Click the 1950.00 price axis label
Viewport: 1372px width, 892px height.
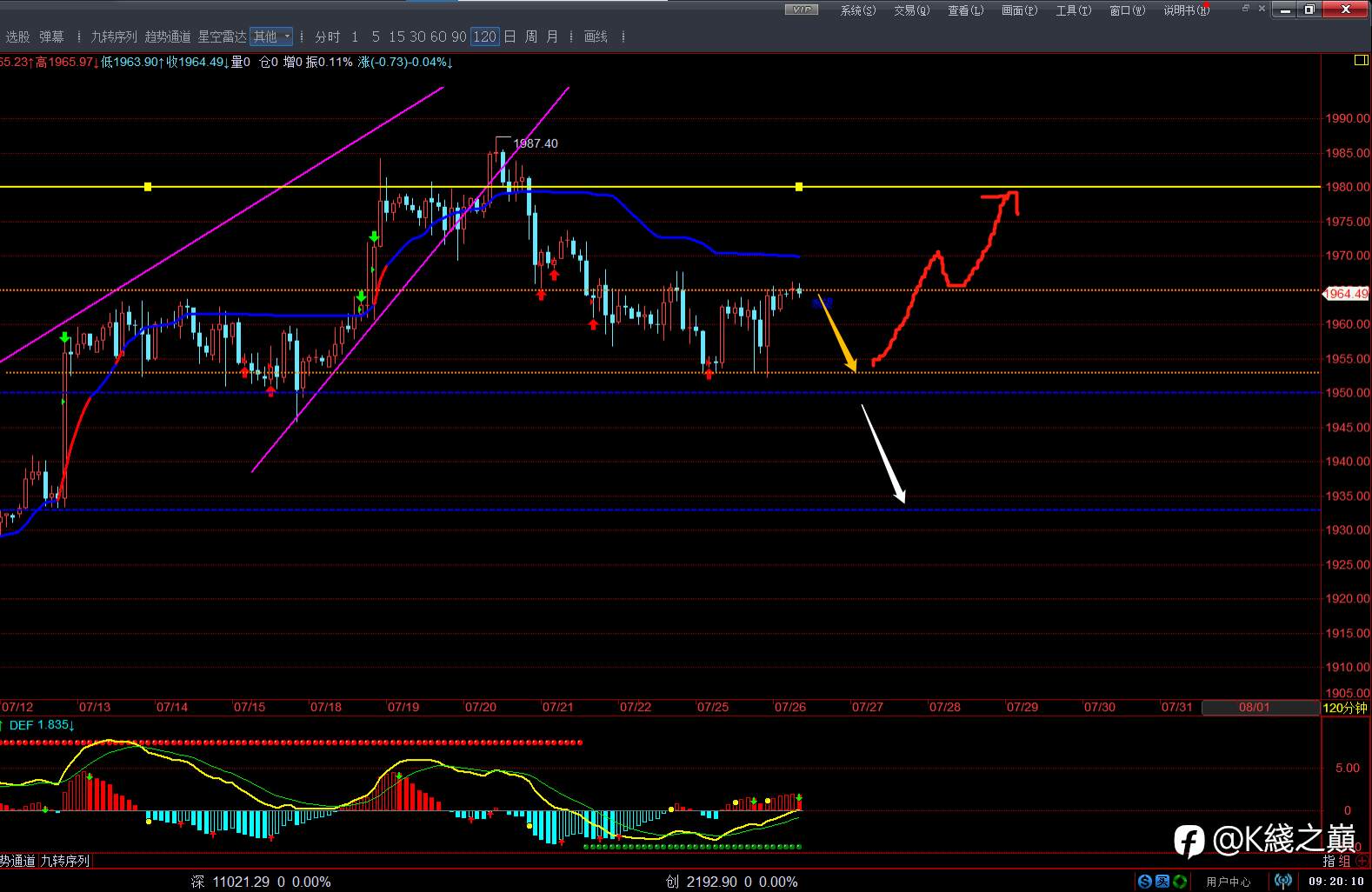(x=1346, y=392)
